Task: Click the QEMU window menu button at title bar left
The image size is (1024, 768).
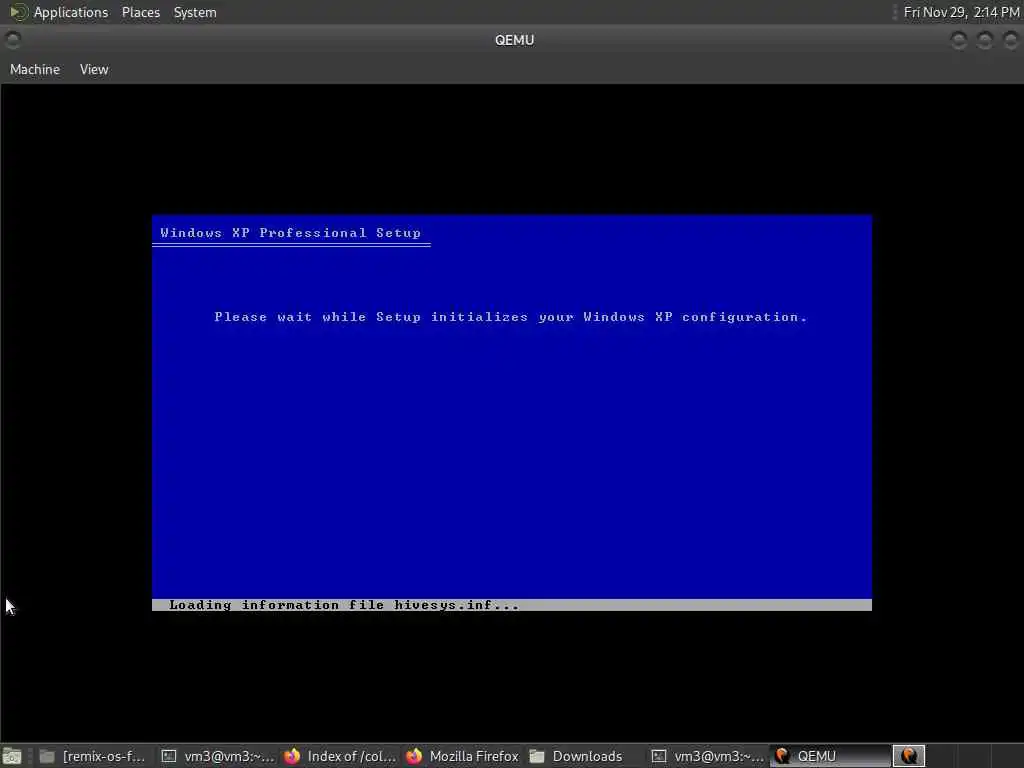Action: (12, 40)
